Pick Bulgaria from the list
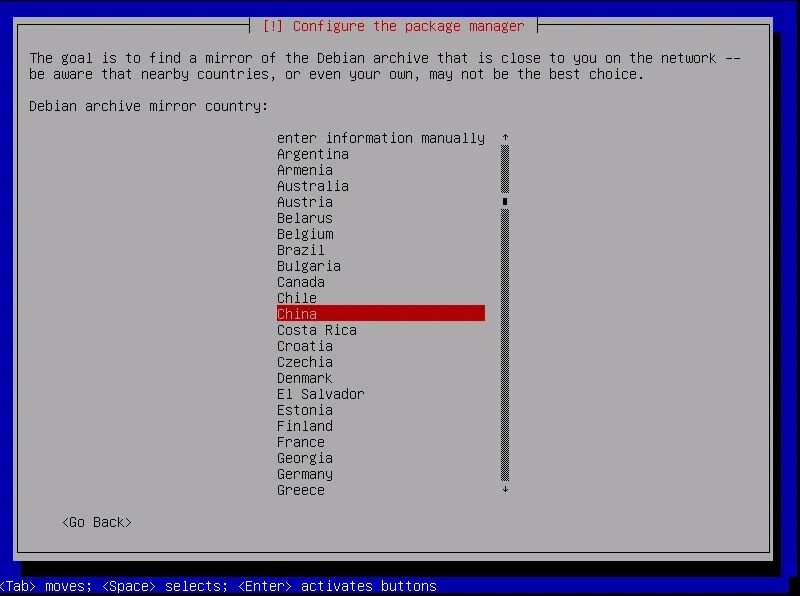Viewport: 800px width, 596px height. click(381, 266)
